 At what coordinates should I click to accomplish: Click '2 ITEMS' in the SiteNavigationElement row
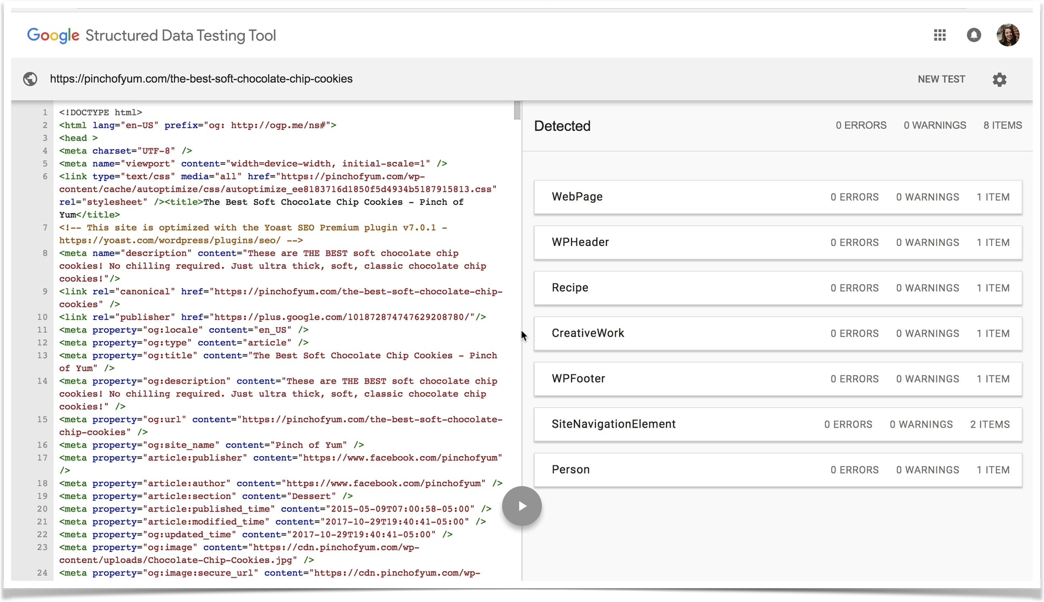coord(989,424)
